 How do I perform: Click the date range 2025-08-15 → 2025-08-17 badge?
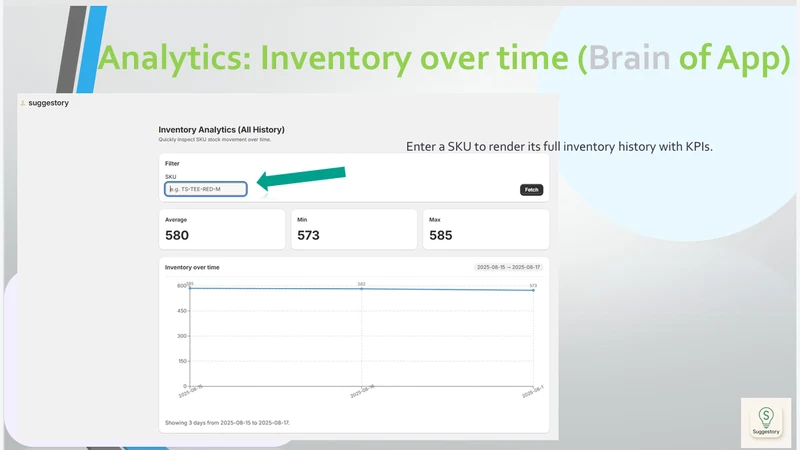tap(508, 267)
